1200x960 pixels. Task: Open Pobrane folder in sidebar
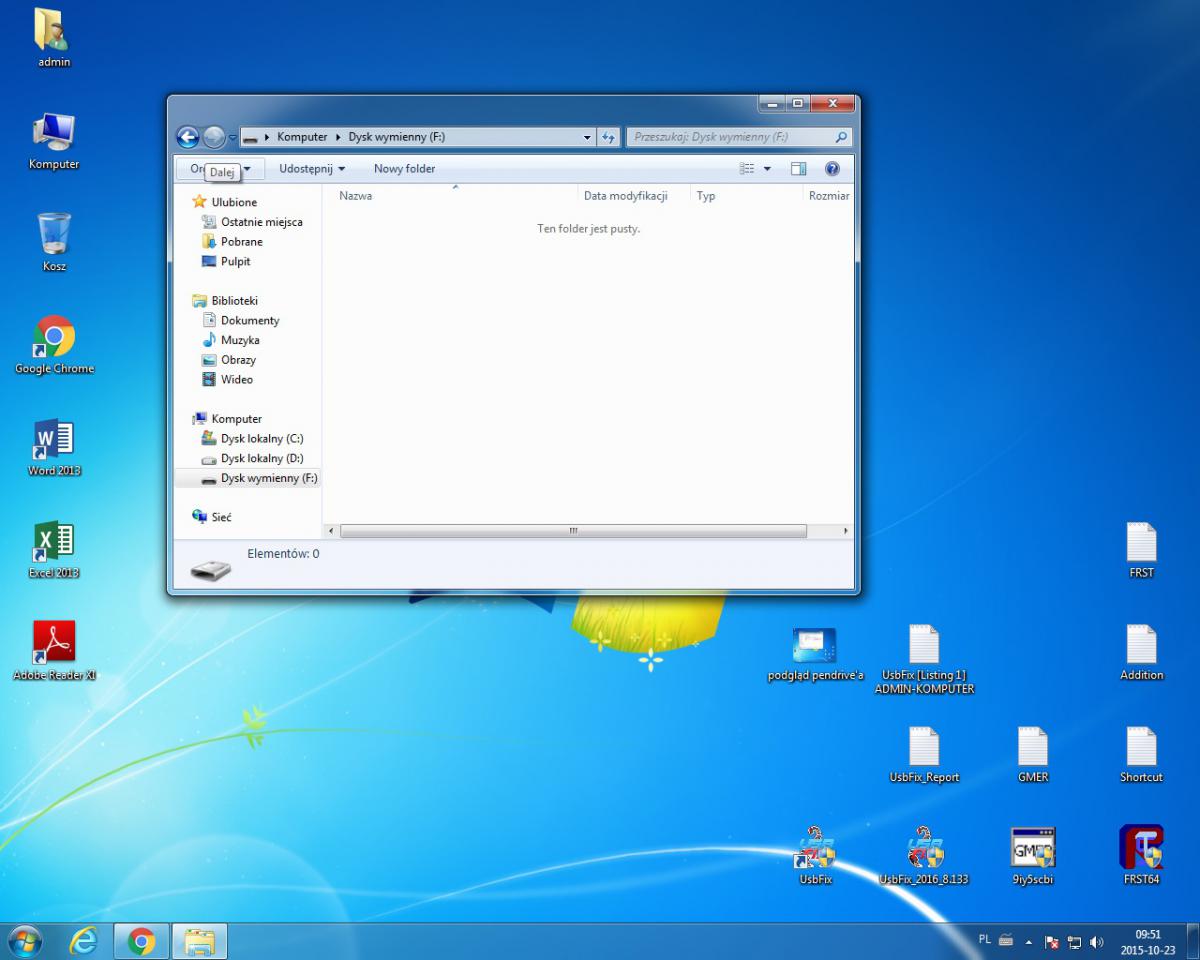click(241, 242)
